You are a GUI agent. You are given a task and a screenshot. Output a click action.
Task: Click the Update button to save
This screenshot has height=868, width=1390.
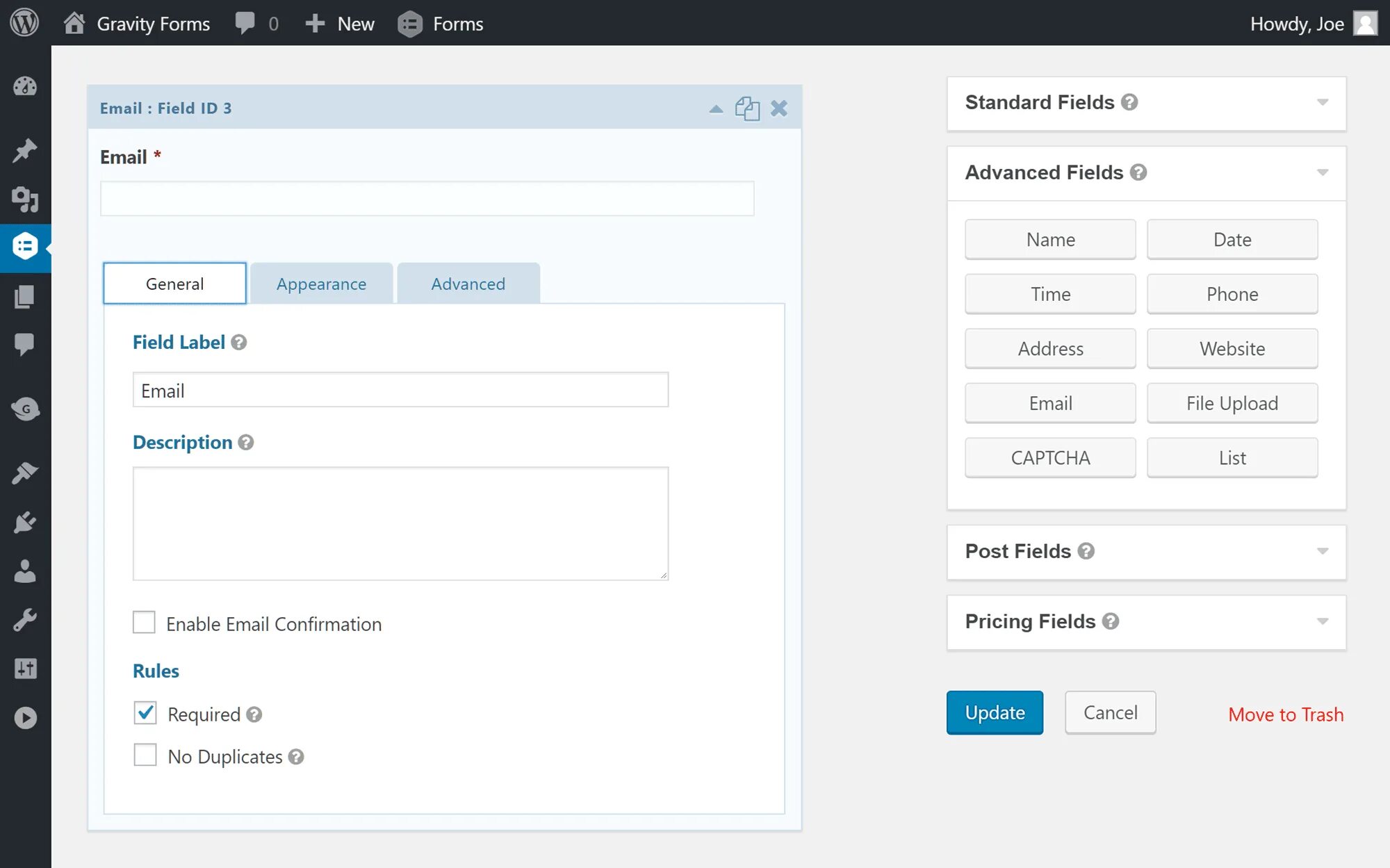click(x=994, y=711)
